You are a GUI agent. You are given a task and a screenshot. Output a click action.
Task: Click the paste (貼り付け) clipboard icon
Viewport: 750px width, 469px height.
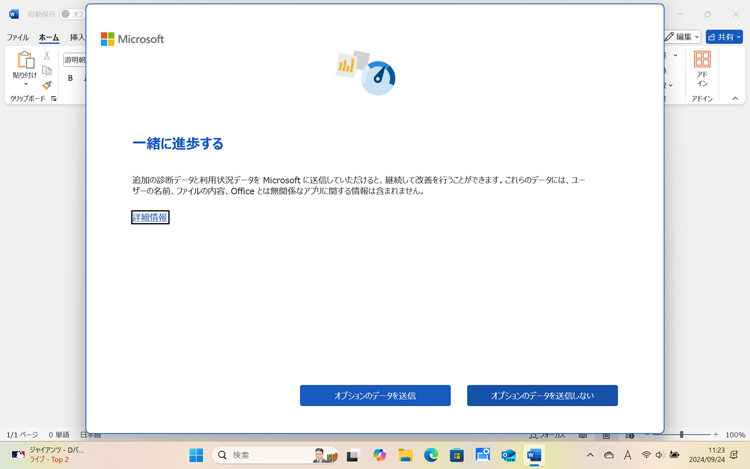tap(25, 61)
